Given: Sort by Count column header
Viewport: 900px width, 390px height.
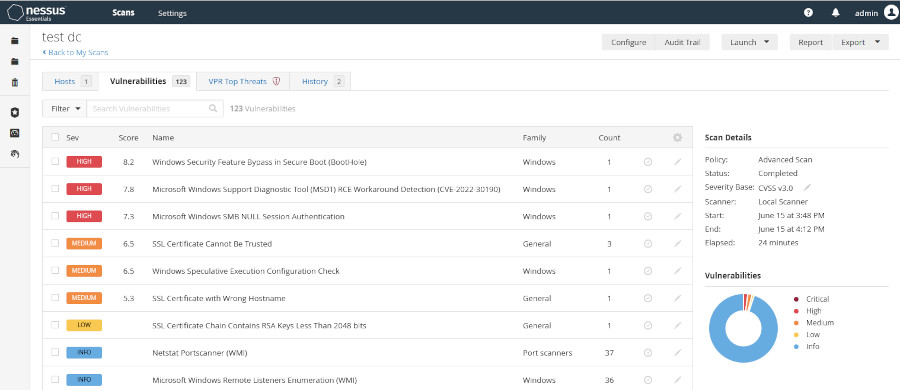Looking at the screenshot, I should 609,138.
